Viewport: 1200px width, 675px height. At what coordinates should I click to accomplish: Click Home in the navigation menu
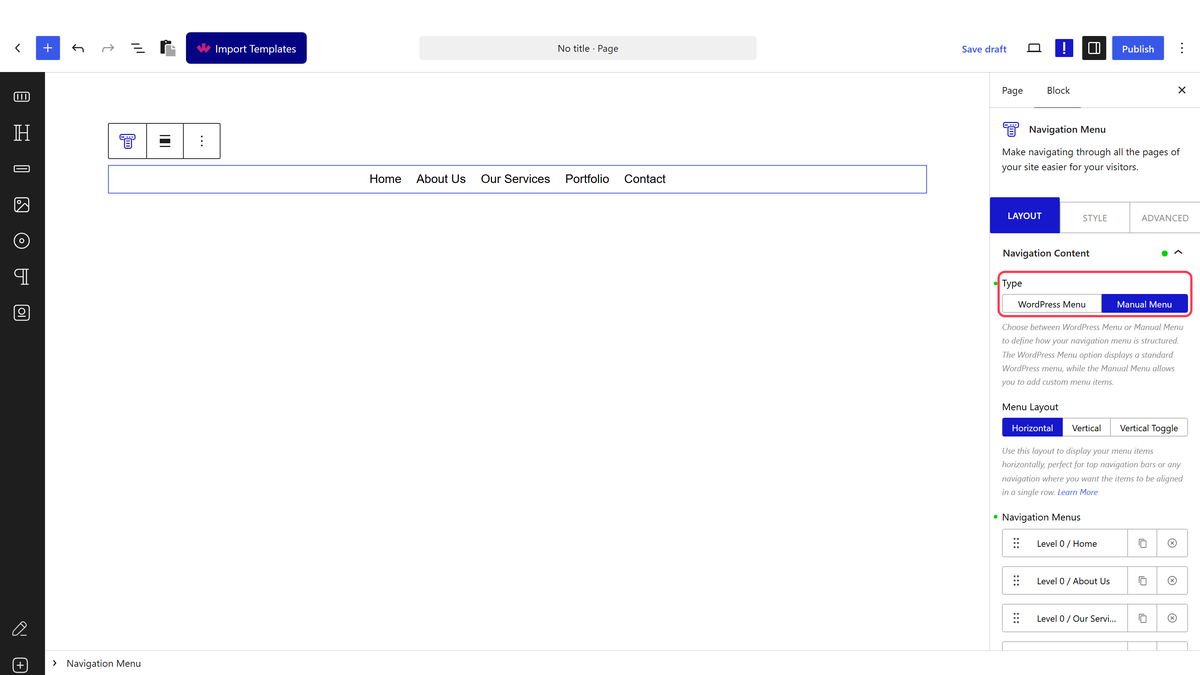pyautogui.click(x=385, y=179)
